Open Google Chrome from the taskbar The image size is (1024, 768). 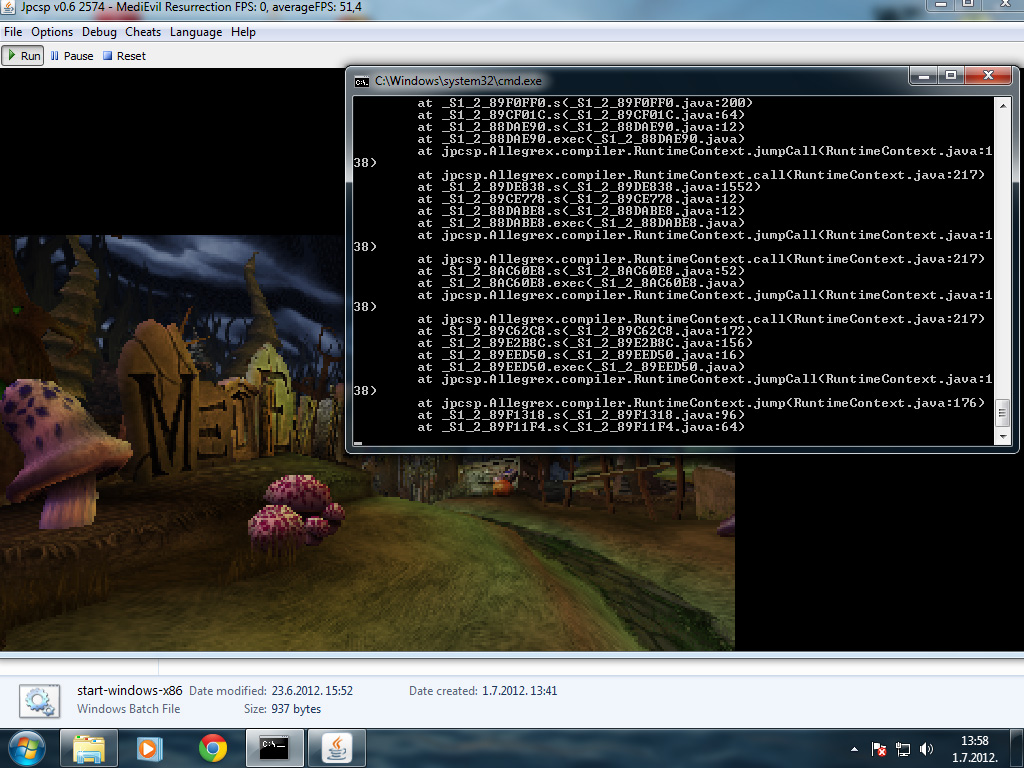212,747
